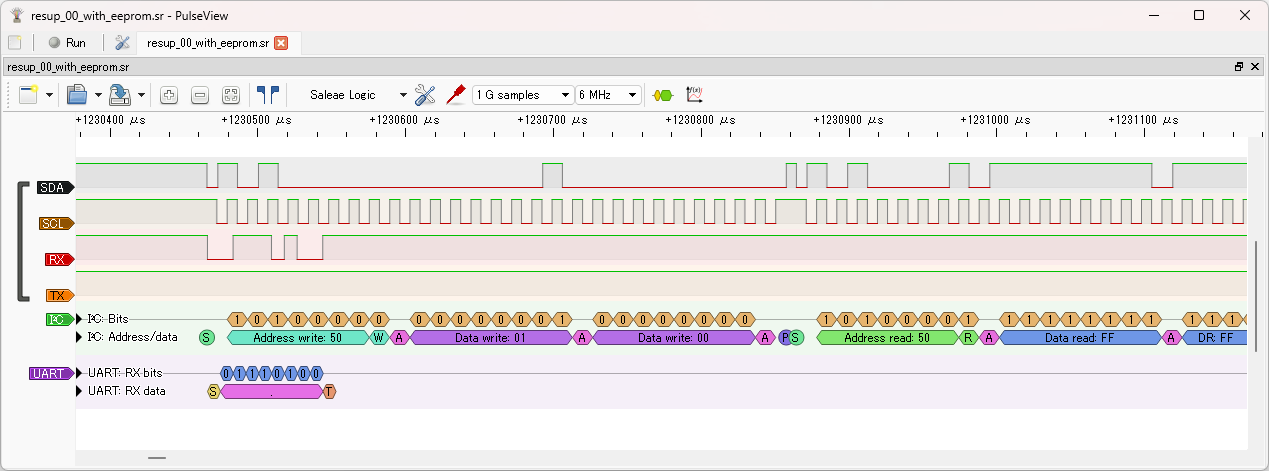Screen dimensions: 1269x471
Task: Click the save file icon
Action: point(120,95)
